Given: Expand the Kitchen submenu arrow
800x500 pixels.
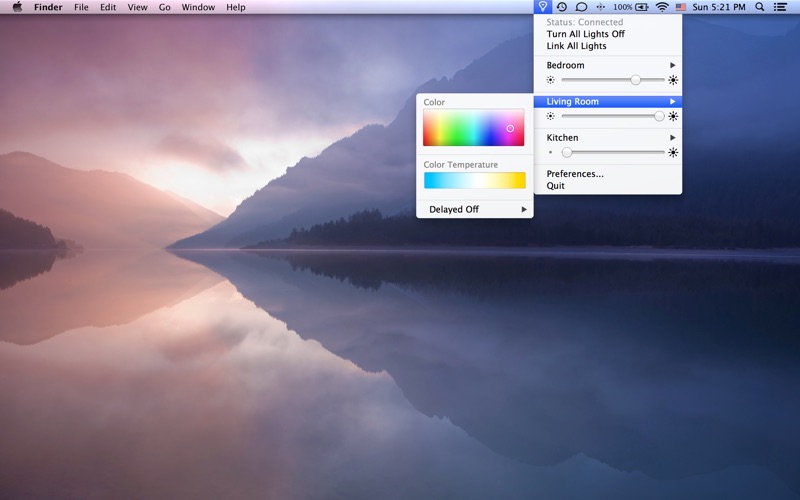Looking at the screenshot, I should click(673, 138).
